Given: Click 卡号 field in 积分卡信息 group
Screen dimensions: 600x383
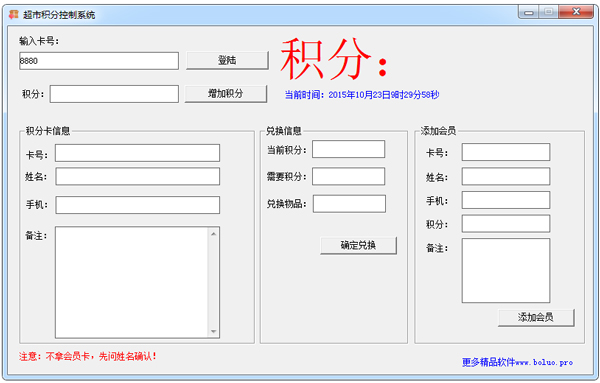Looking at the screenshot, I should [x=137, y=153].
